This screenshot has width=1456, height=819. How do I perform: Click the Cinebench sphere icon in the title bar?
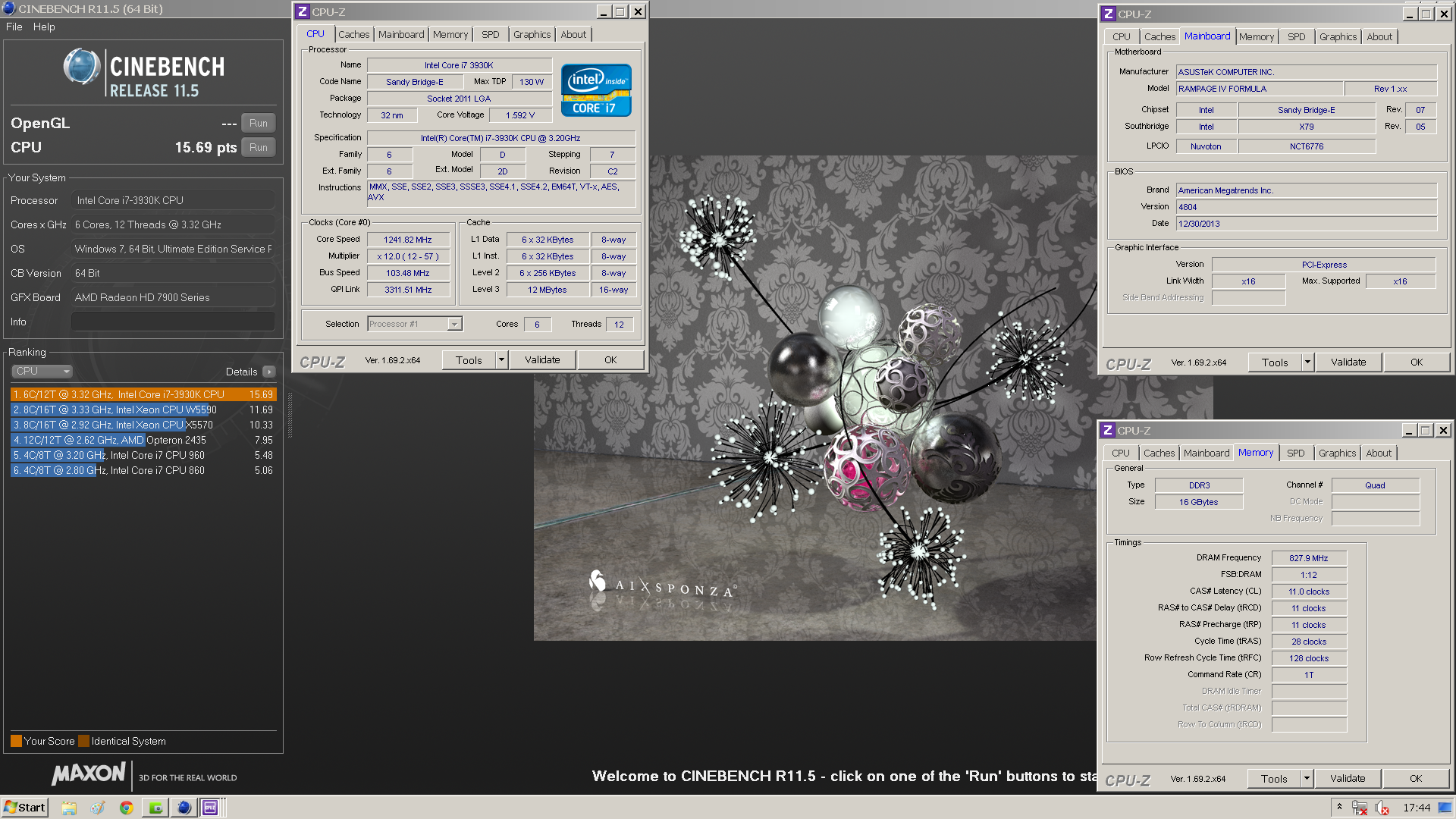click(x=8, y=8)
